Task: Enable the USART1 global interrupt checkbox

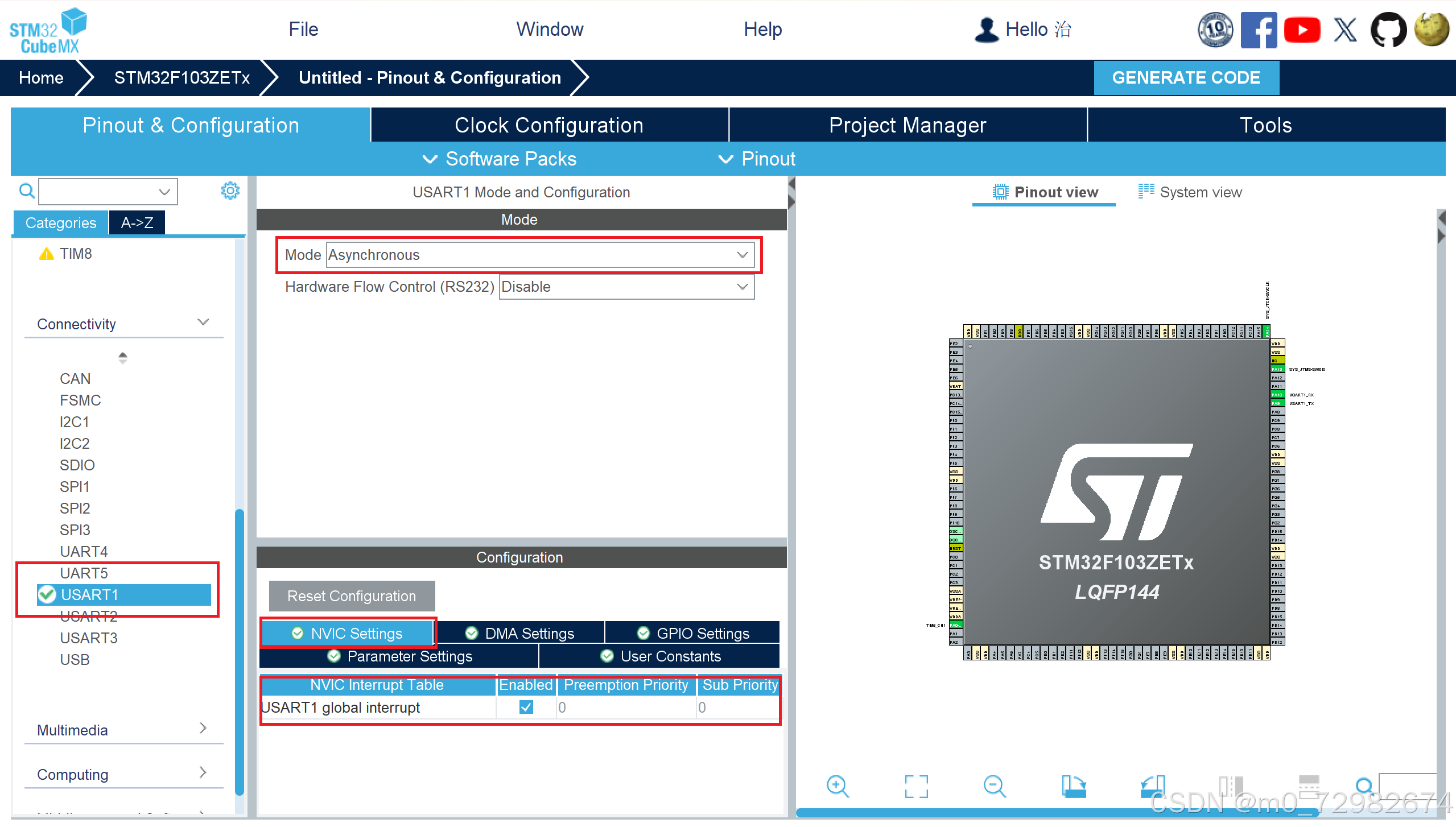Action: coord(525,707)
